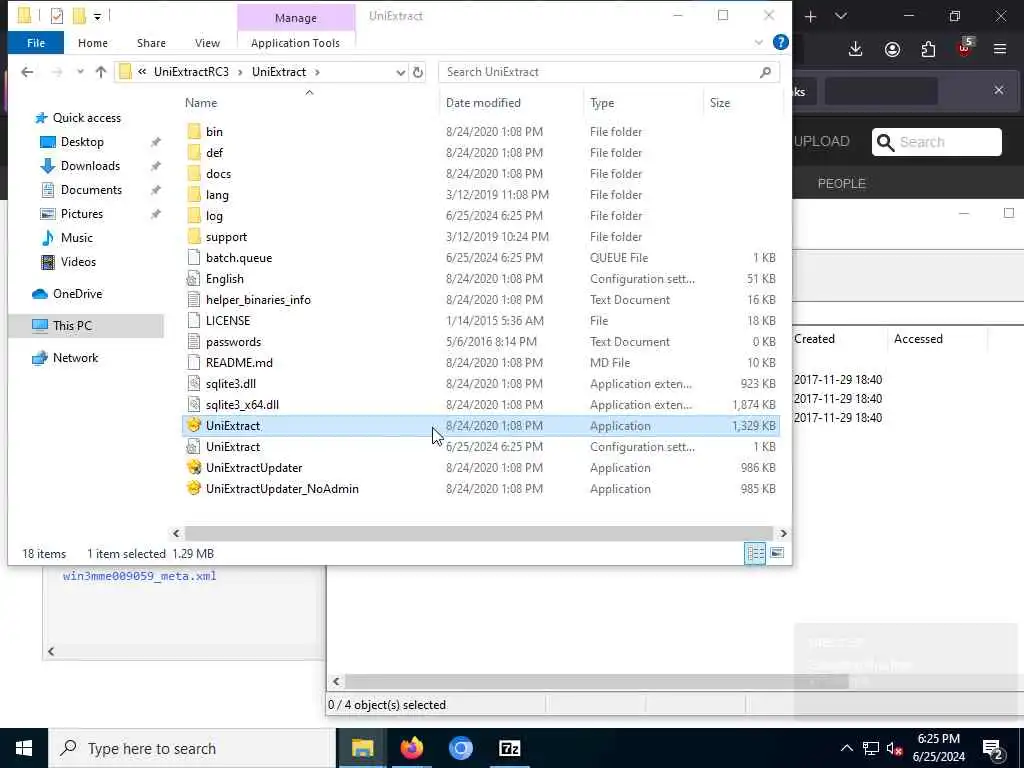This screenshot has height=768, width=1024.
Task: Open 7-Zip from the taskbar
Action: [x=509, y=748]
